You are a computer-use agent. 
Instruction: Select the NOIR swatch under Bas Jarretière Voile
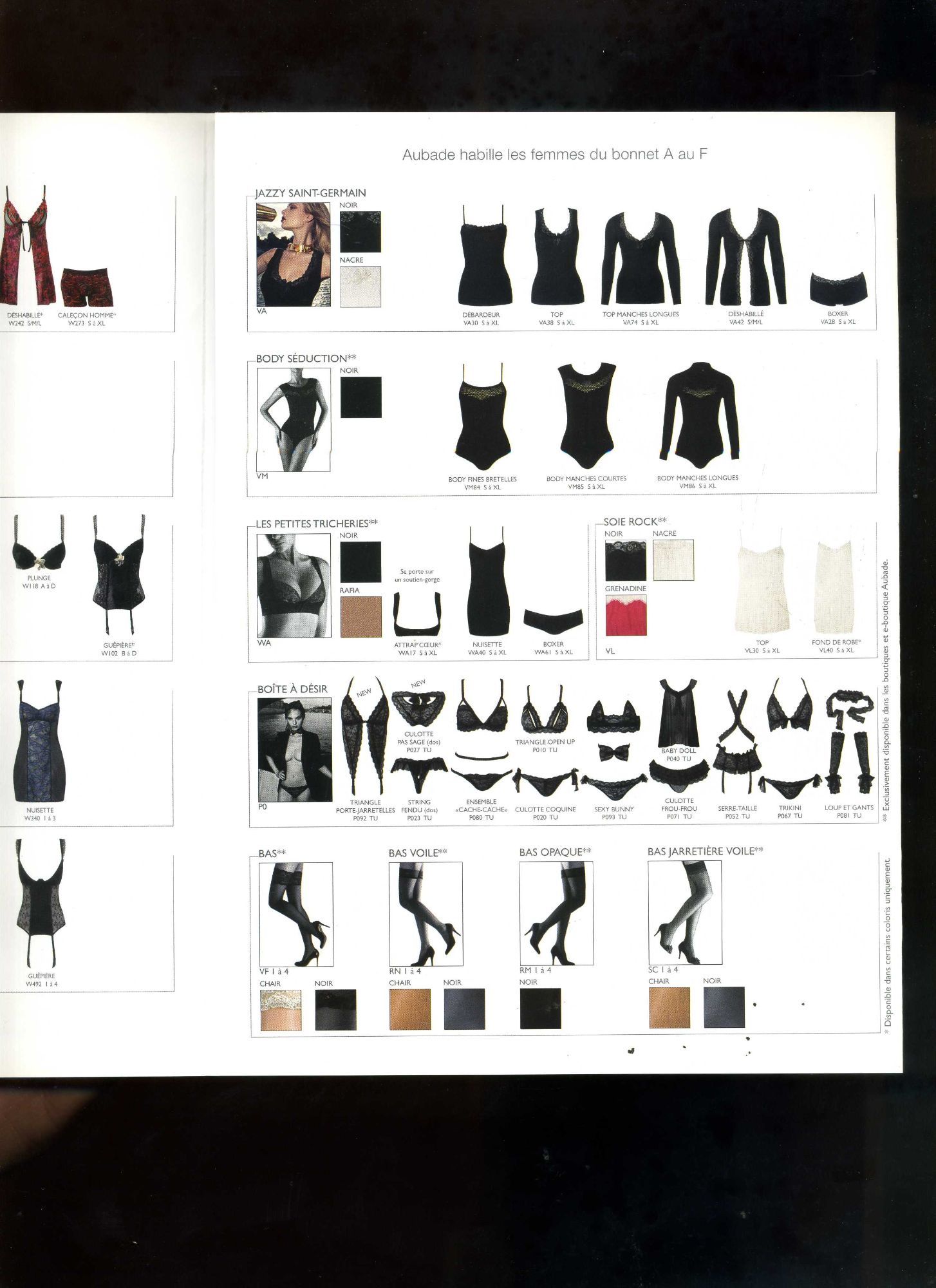[724, 1007]
